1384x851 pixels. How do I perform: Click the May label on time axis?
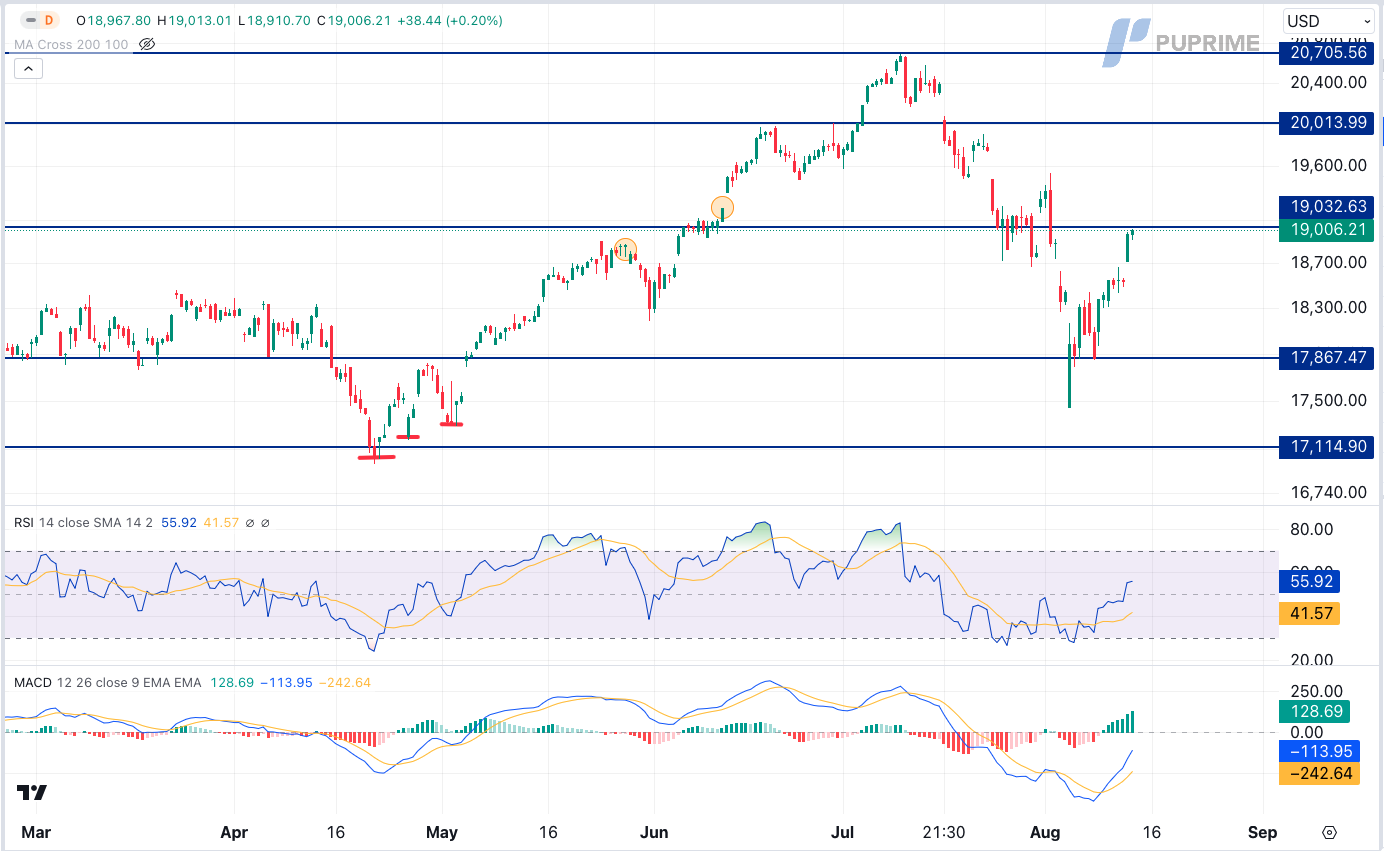coord(442,832)
